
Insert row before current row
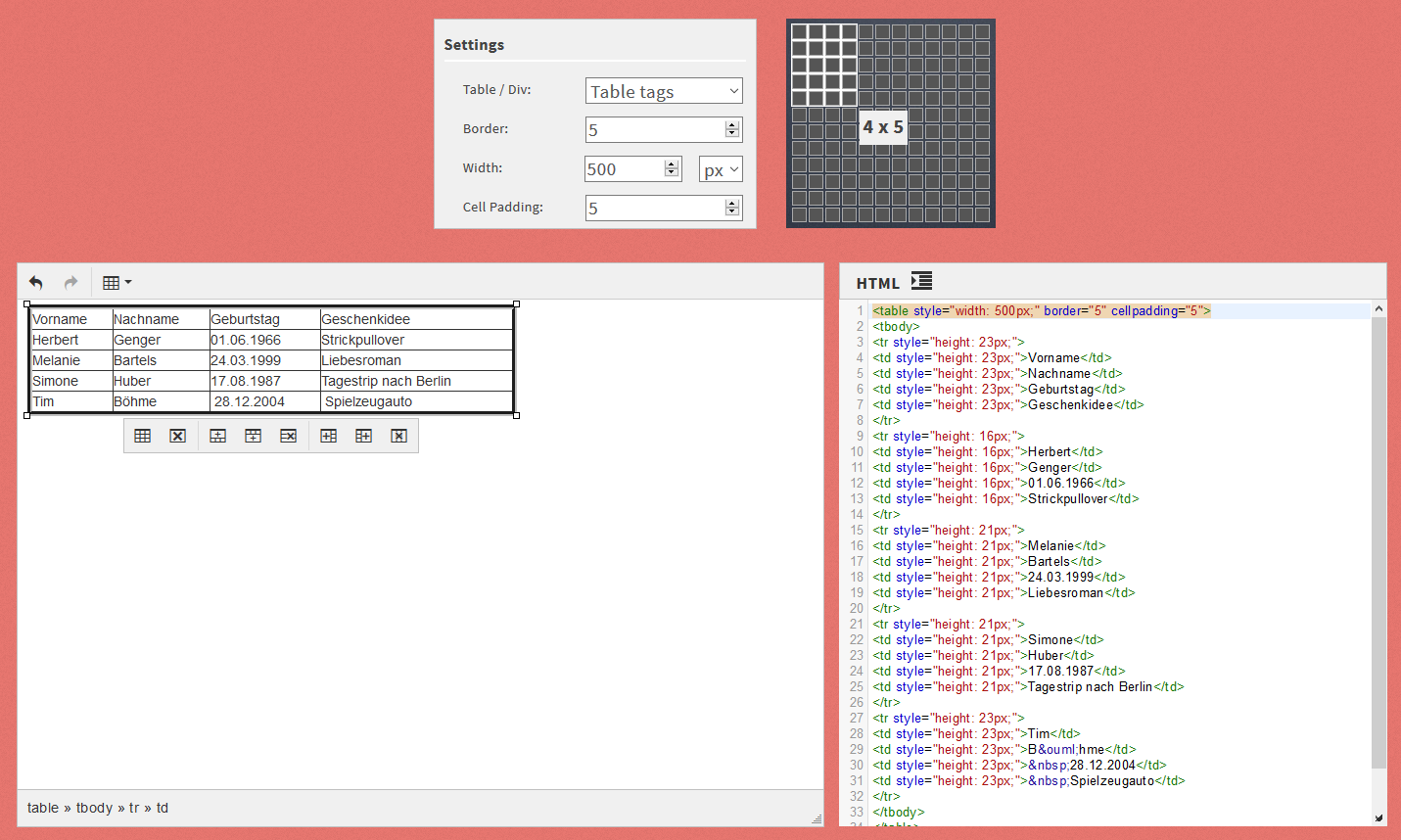217,436
